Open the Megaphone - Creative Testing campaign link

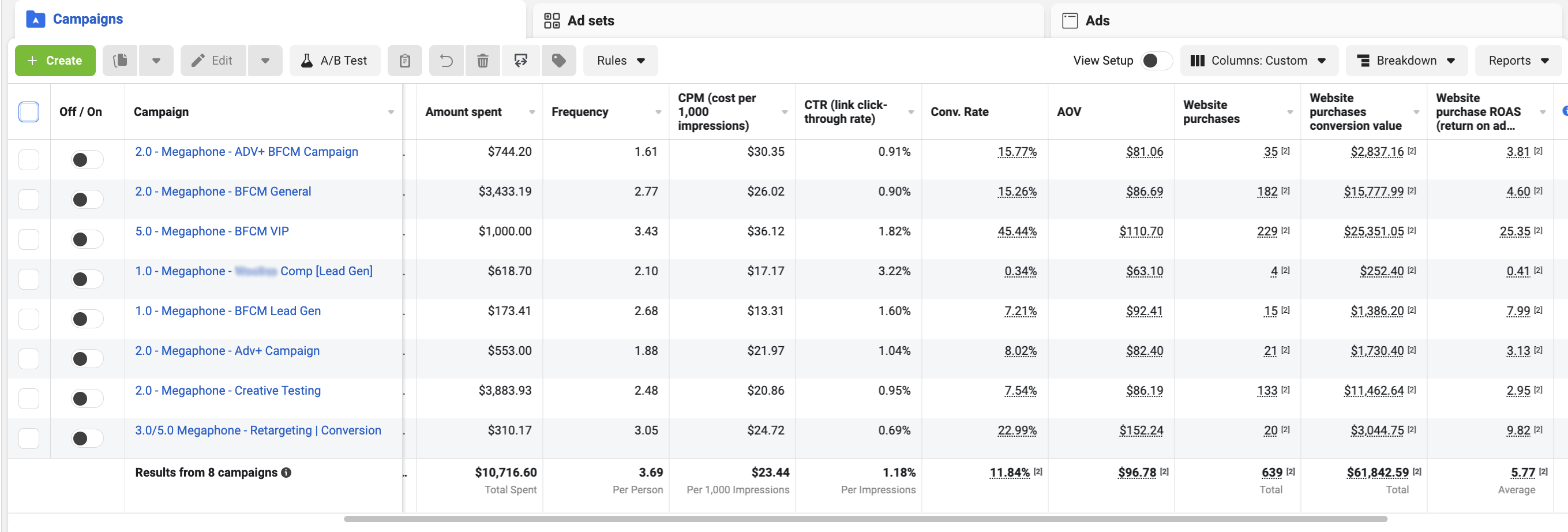[x=228, y=390]
